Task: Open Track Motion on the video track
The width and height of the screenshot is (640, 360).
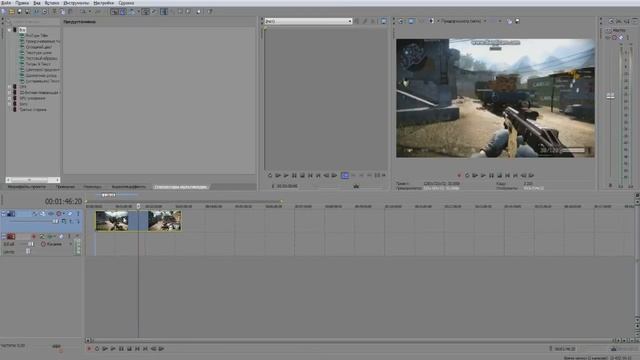Action: click(x=42, y=213)
